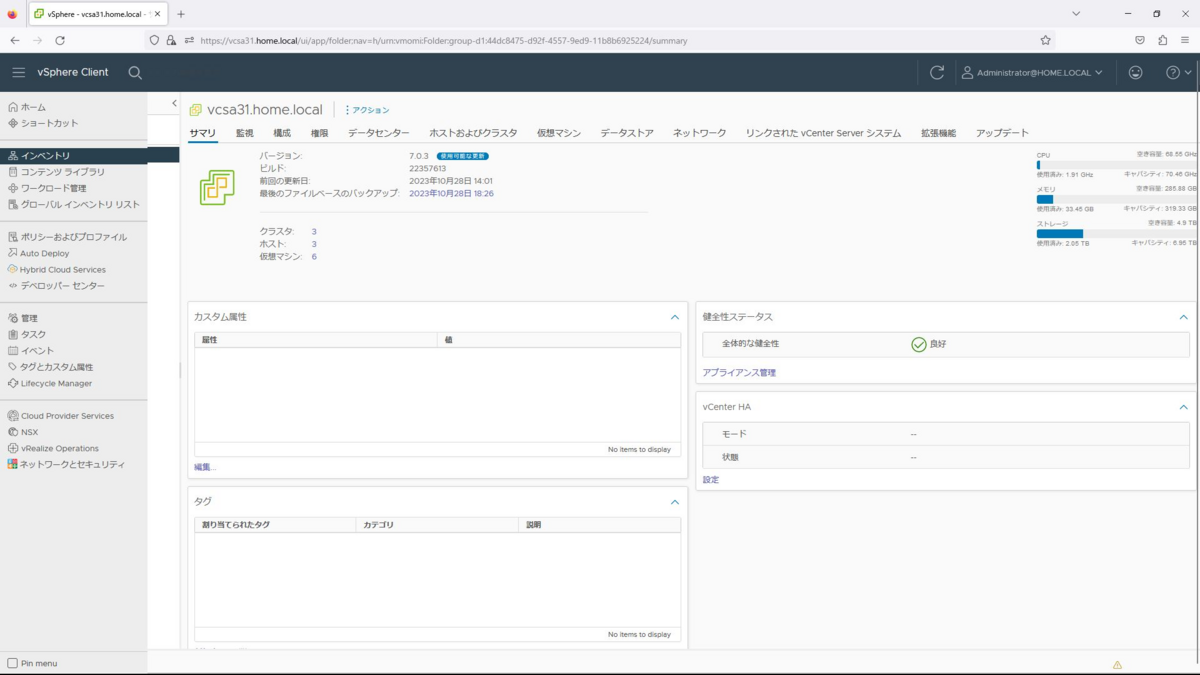
Task: Reload the page in Firefox
Action: click(x=60, y=41)
